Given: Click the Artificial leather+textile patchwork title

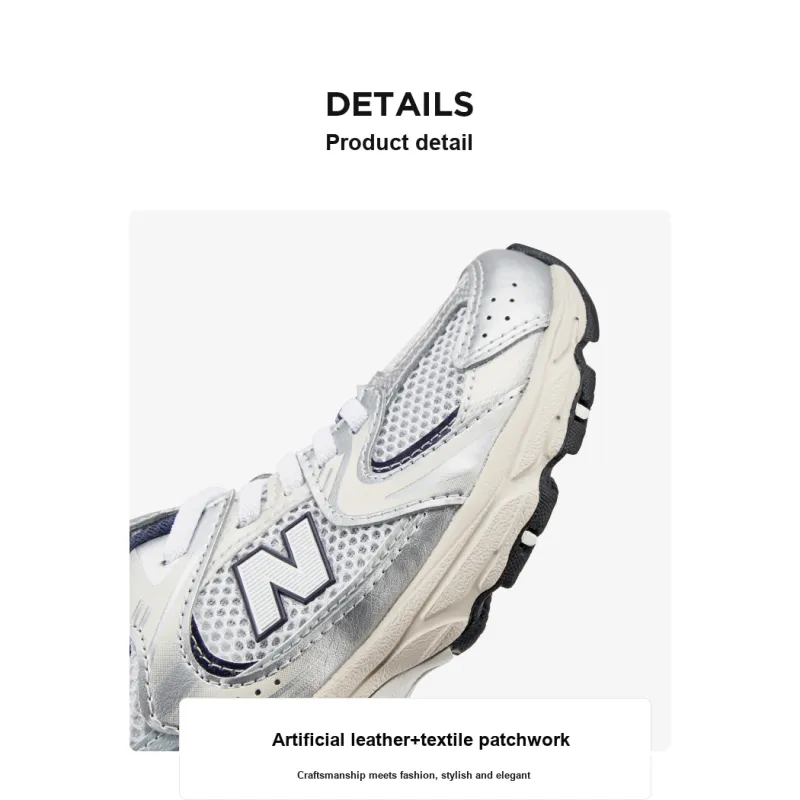Looking at the screenshot, I should (x=420, y=739).
